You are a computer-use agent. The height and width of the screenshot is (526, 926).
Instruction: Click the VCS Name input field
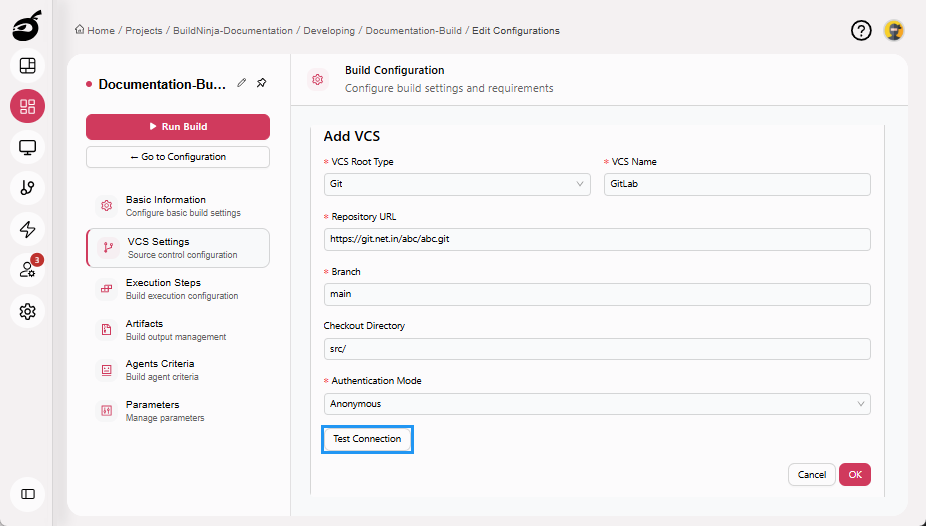[x=737, y=184]
